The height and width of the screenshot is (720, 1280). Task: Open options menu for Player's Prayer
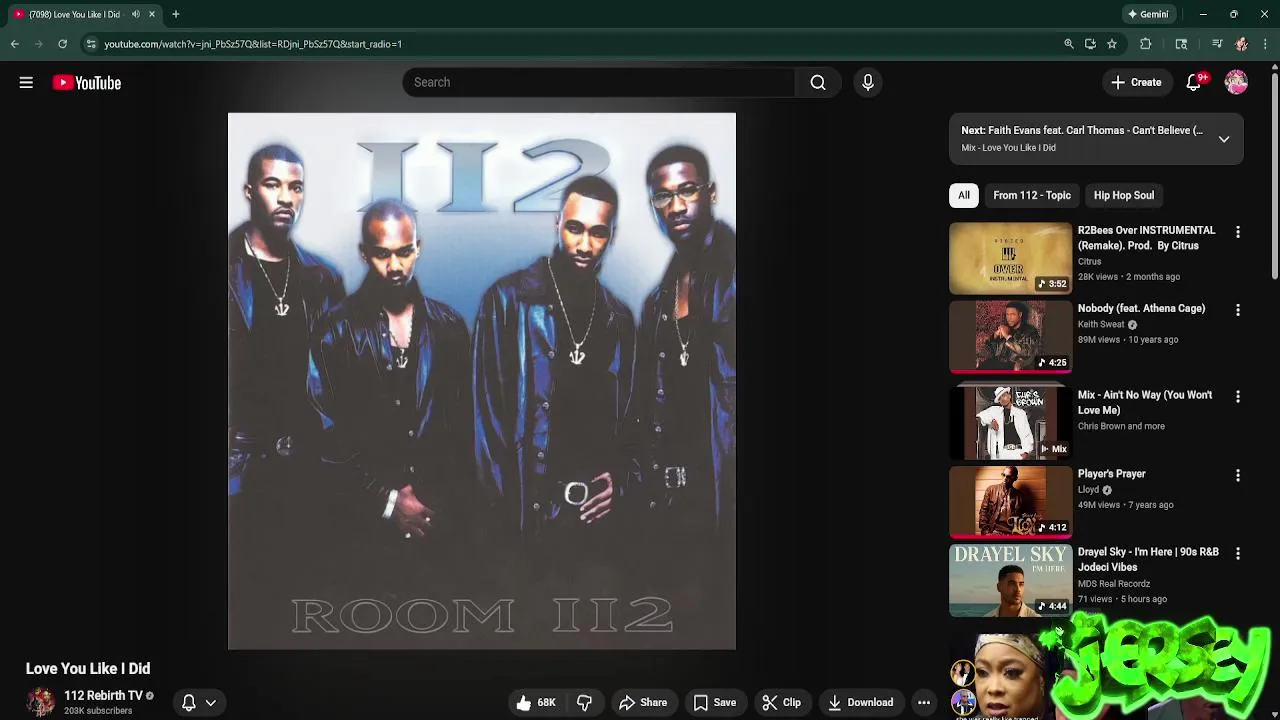coord(1238,475)
